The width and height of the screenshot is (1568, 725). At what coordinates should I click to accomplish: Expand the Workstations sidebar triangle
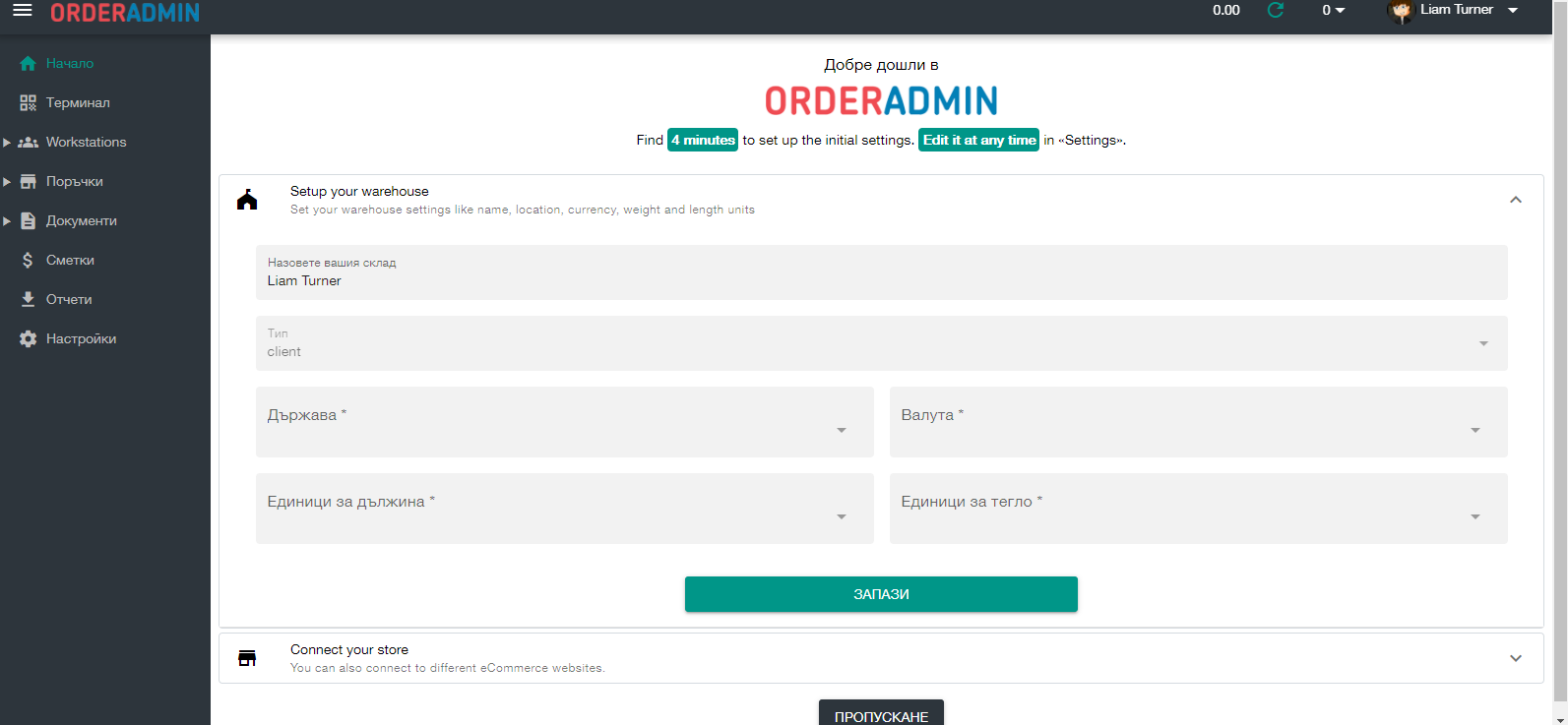click(7, 143)
